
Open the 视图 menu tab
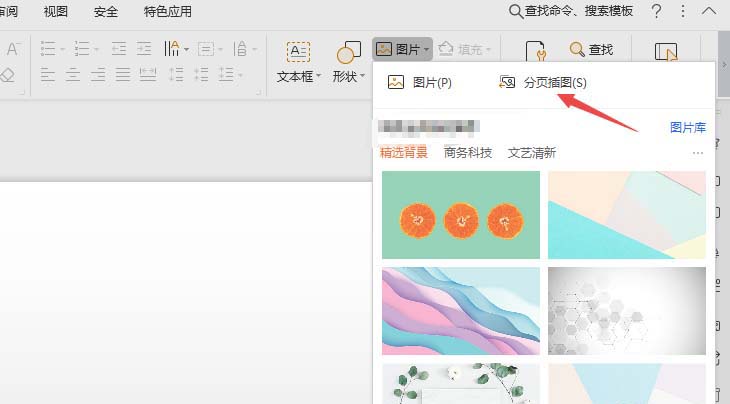pyautogui.click(x=55, y=11)
